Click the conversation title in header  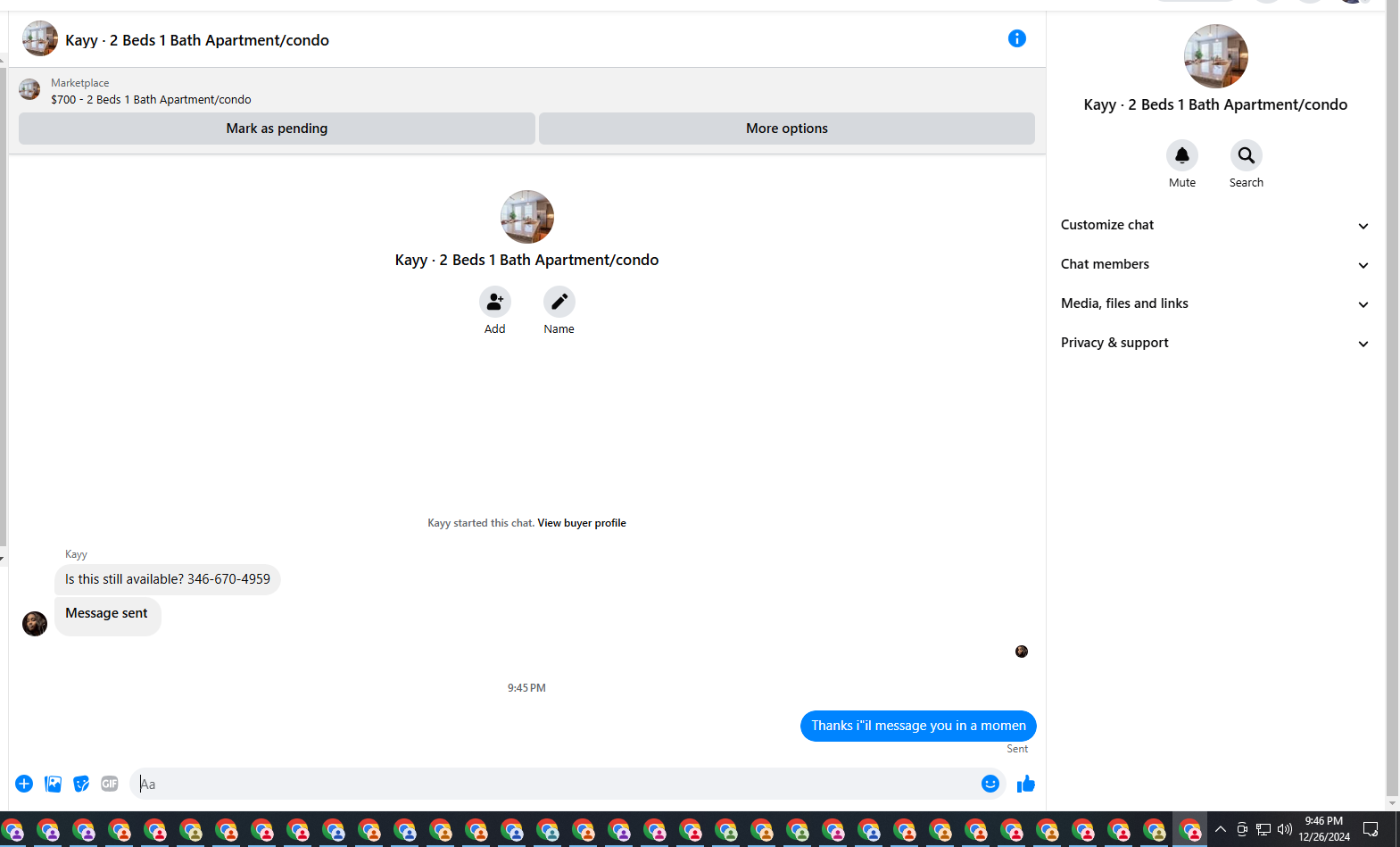coord(197,40)
